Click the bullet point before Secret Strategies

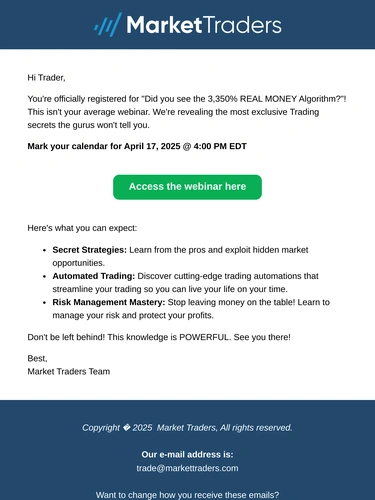(x=44, y=250)
